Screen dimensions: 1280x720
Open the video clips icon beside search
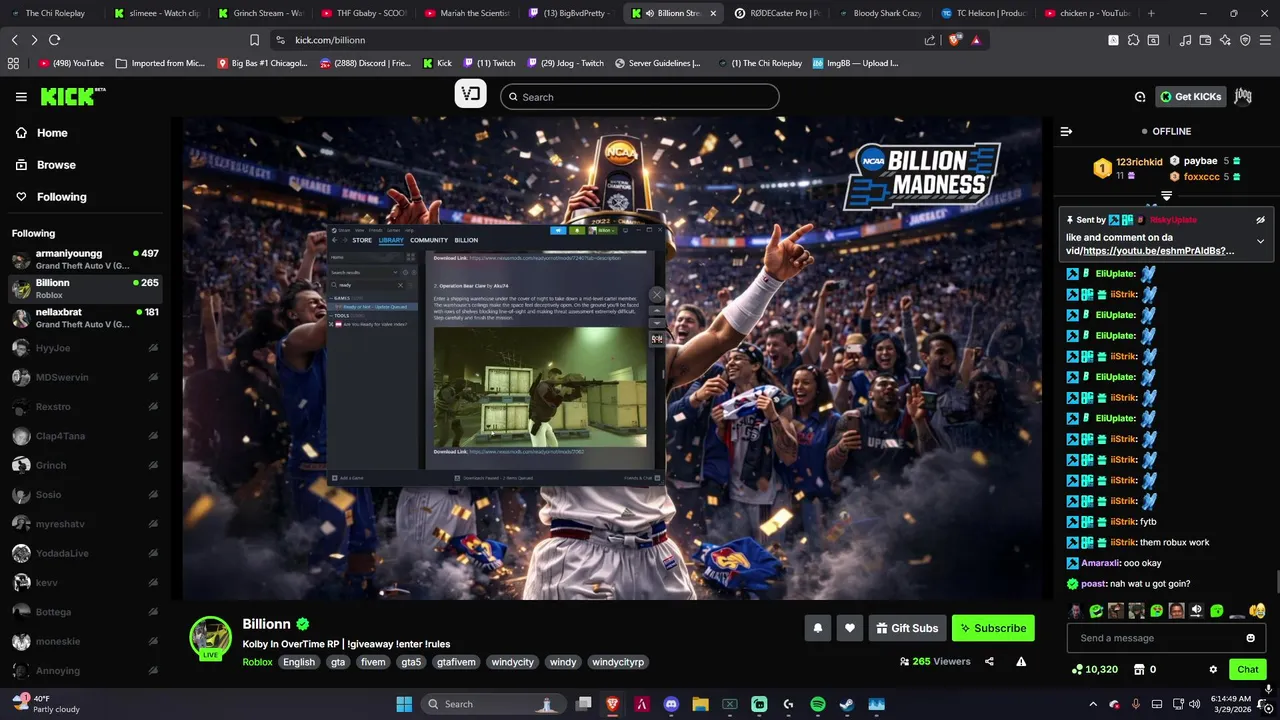click(471, 95)
